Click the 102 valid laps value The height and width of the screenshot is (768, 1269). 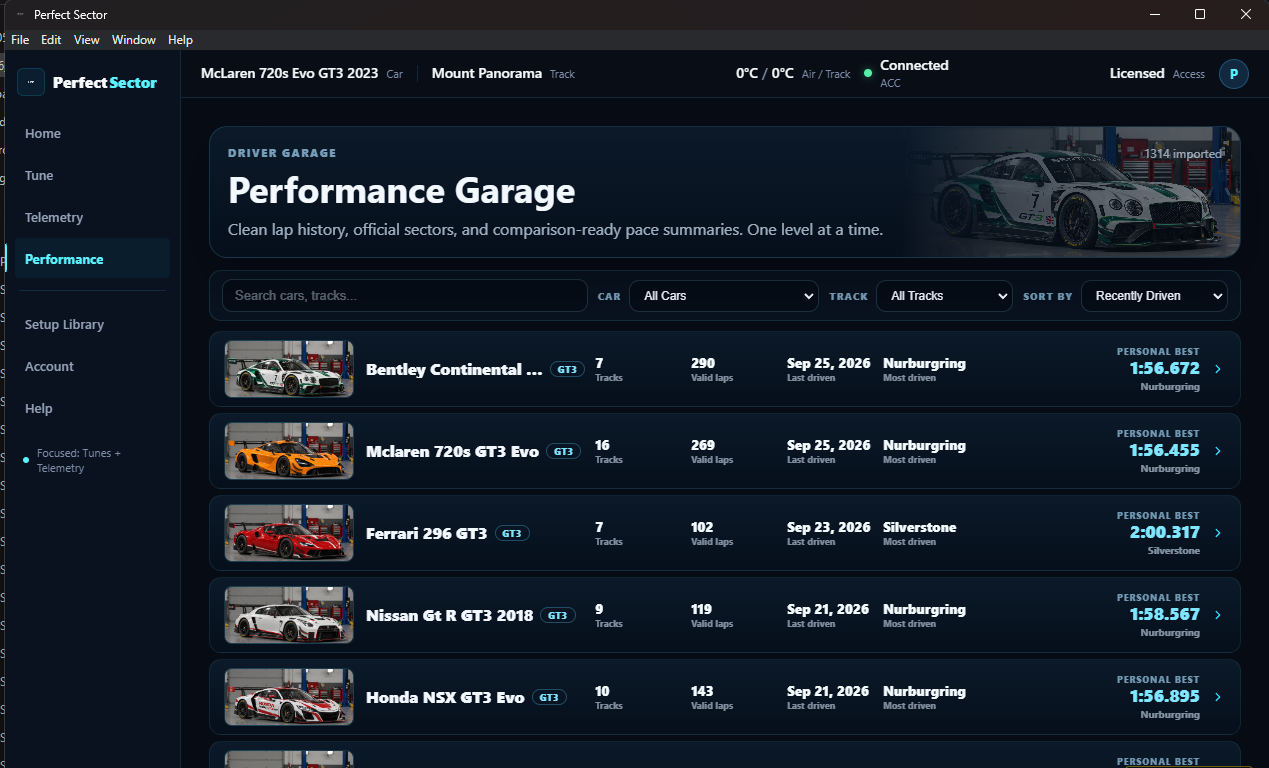click(x=703, y=527)
